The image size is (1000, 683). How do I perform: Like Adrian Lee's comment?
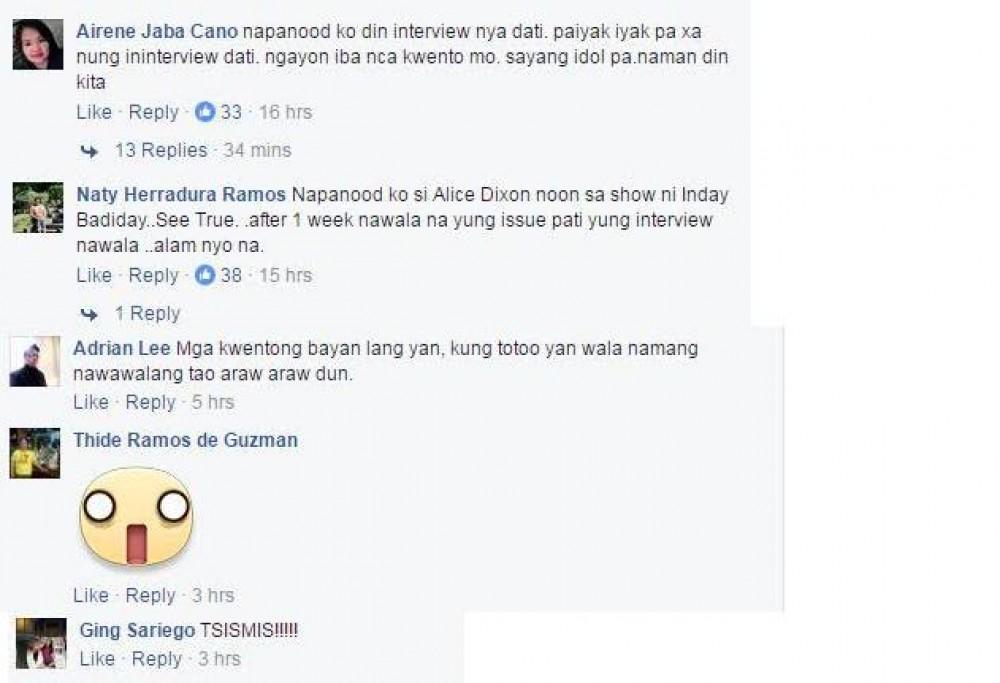click(x=91, y=402)
